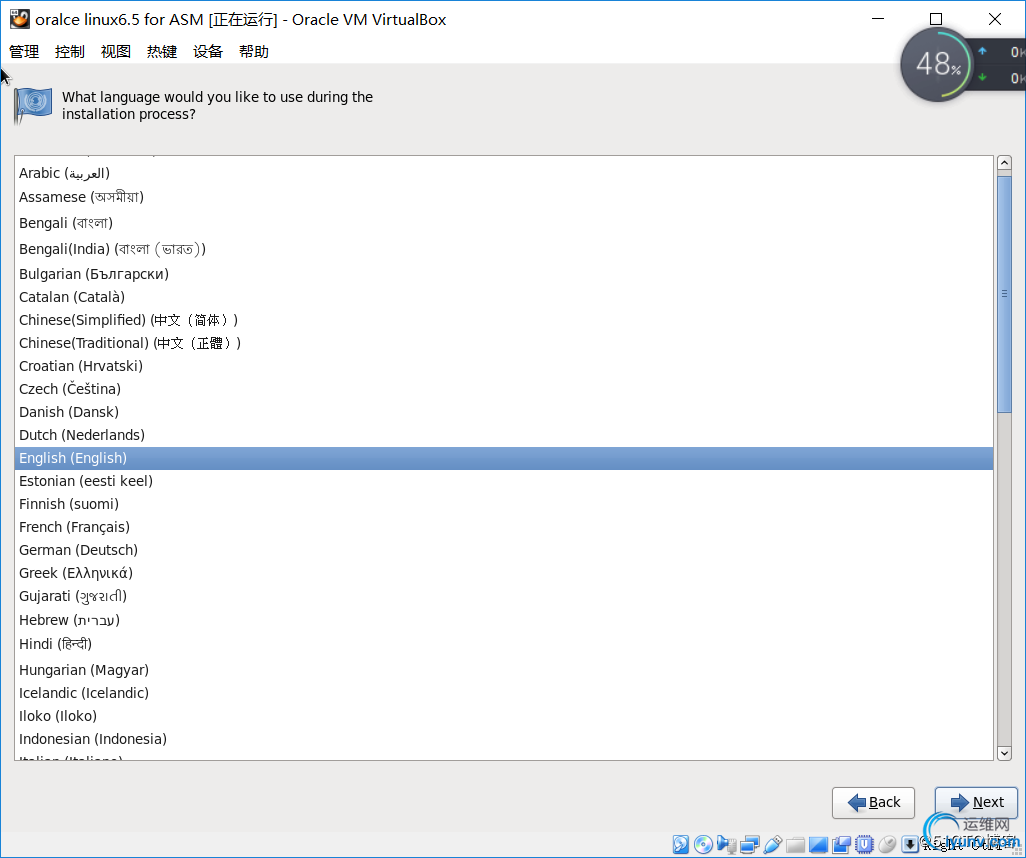Select Croatian (Hrvatski)
Image resolution: width=1026 pixels, height=858 pixels.
504,366
